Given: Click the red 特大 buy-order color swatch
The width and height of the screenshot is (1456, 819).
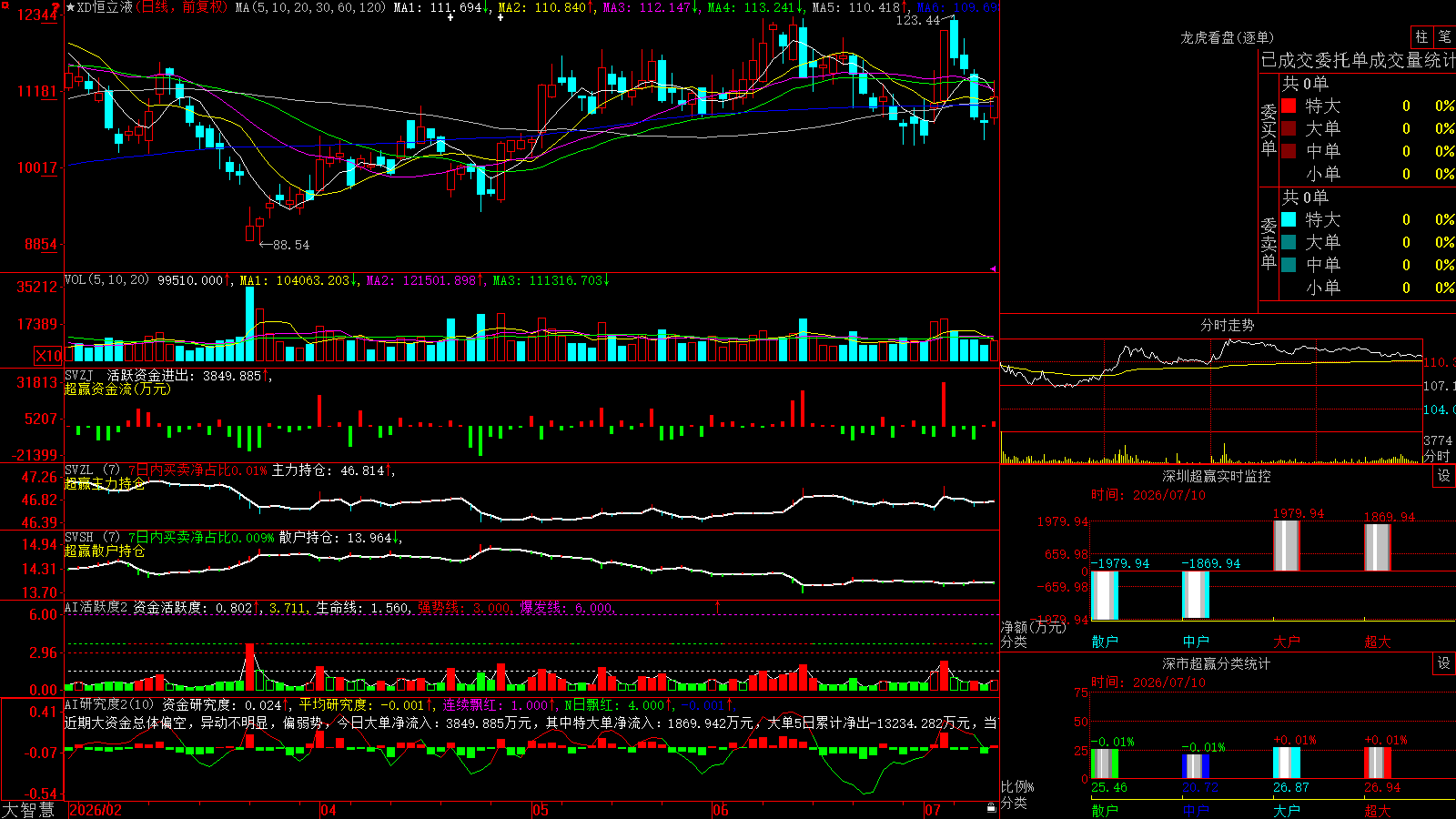Looking at the screenshot, I should (x=1289, y=106).
